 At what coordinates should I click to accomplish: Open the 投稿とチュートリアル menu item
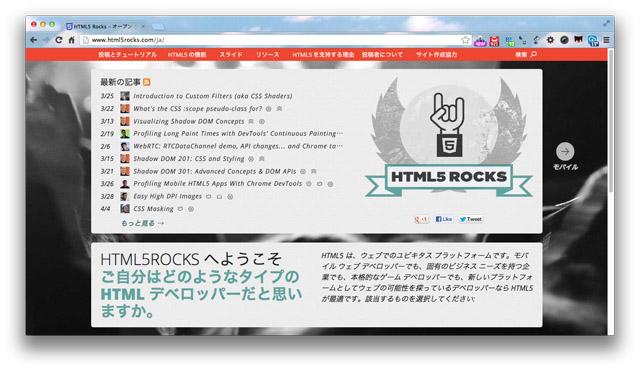click(x=127, y=54)
